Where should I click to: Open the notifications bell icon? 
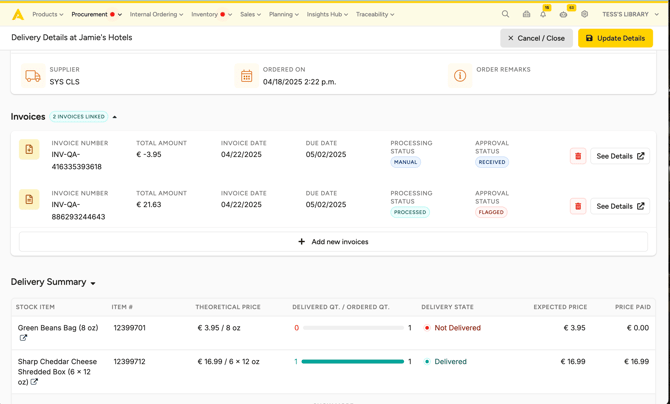tap(543, 14)
